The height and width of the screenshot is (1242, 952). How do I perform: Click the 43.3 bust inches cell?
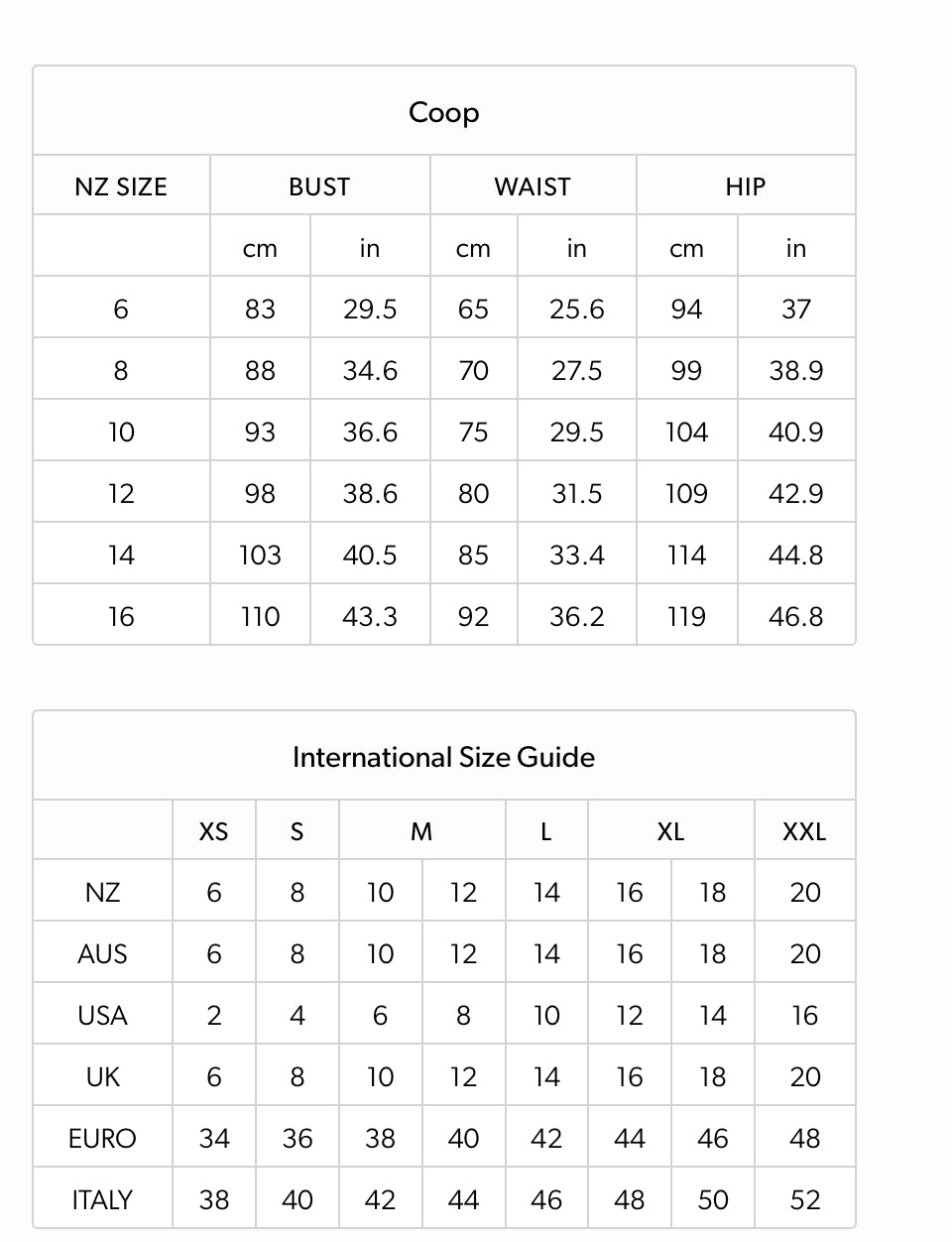click(370, 617)
